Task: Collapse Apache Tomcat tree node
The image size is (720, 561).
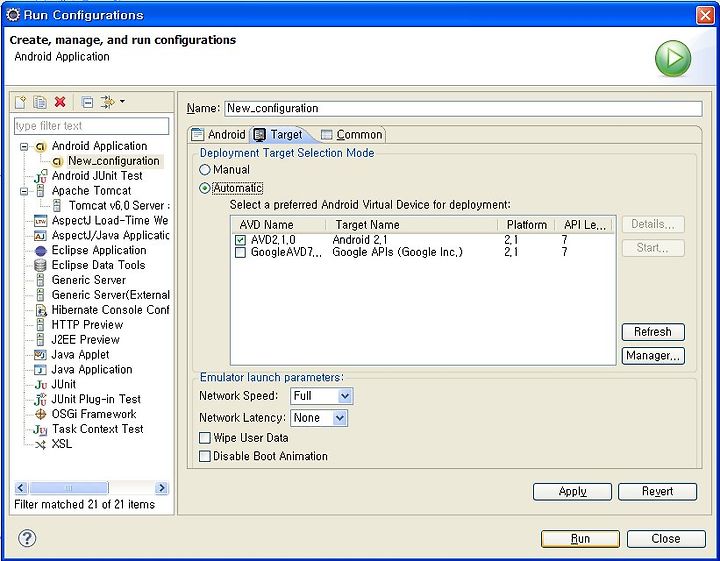Action: tap(24, 191)
